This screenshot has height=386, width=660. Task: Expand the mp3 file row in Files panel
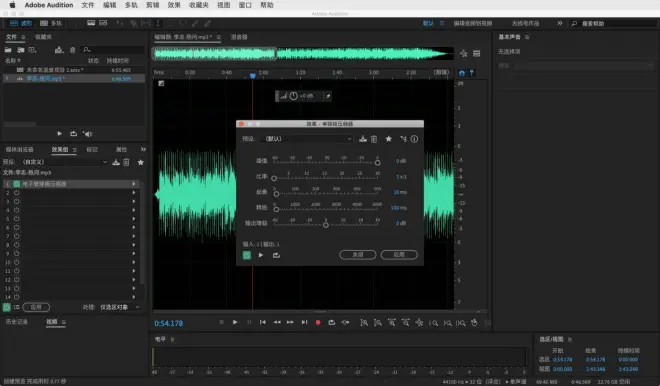7,78
